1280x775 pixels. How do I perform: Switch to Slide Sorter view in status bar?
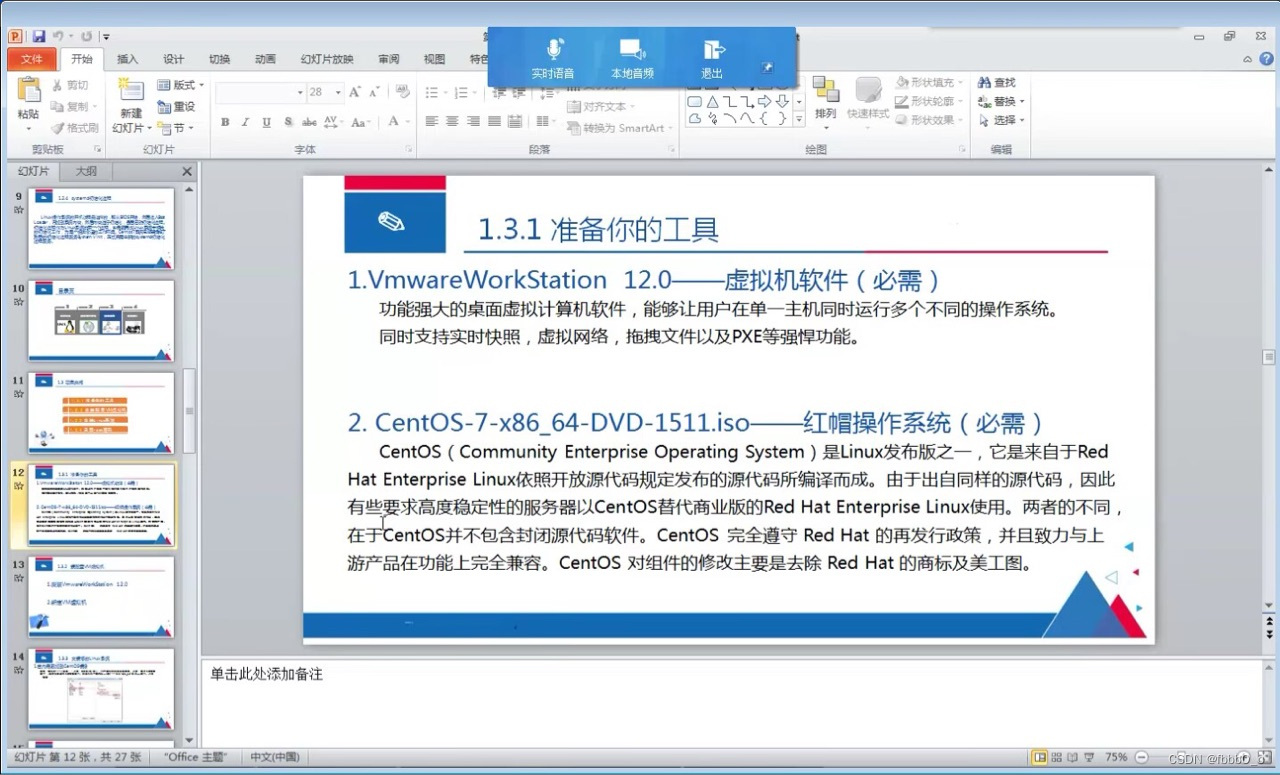pyautogui.click(x=1058, y=758)
